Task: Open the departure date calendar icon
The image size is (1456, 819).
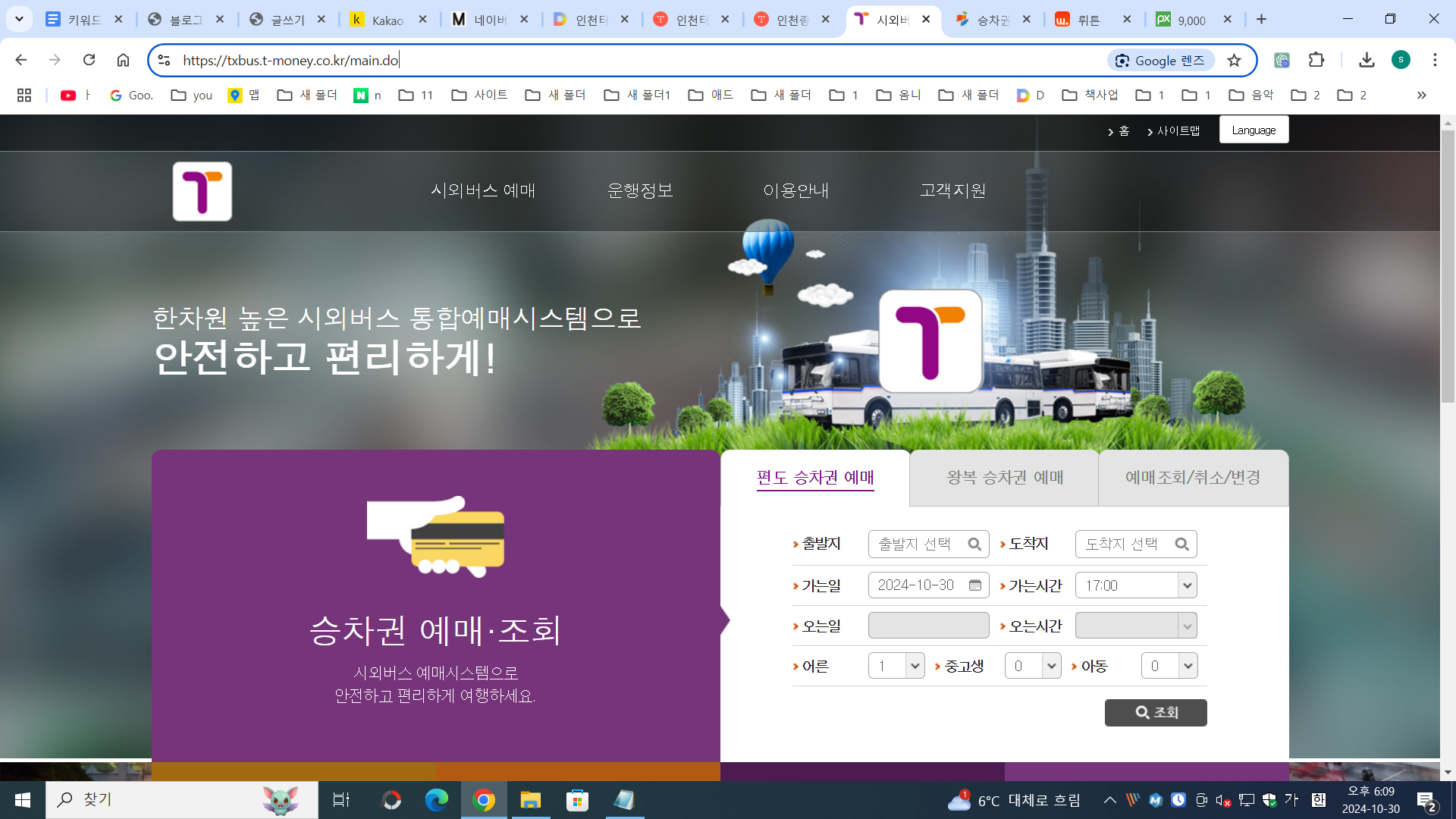Action: pyautogui.click(x=975, y=585)
